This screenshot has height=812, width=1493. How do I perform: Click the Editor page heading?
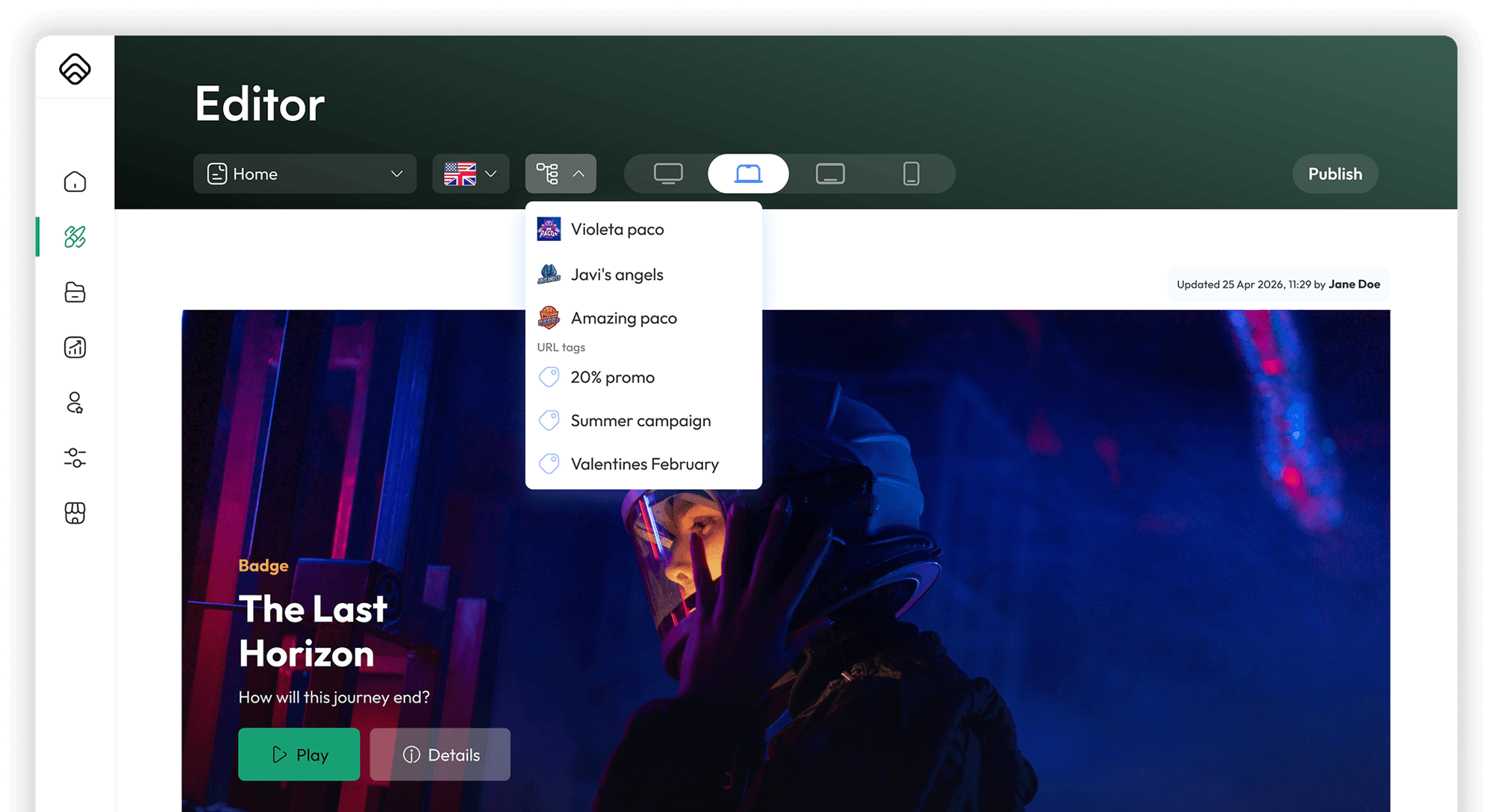[x=259, y=103]
